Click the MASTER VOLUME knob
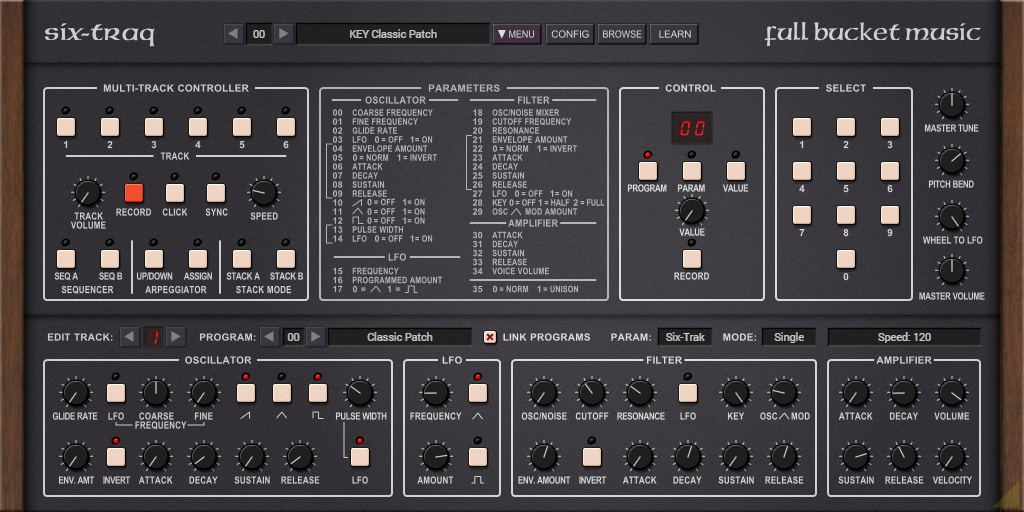This screenshot has width=1024, height=512. tap(951, 272)
